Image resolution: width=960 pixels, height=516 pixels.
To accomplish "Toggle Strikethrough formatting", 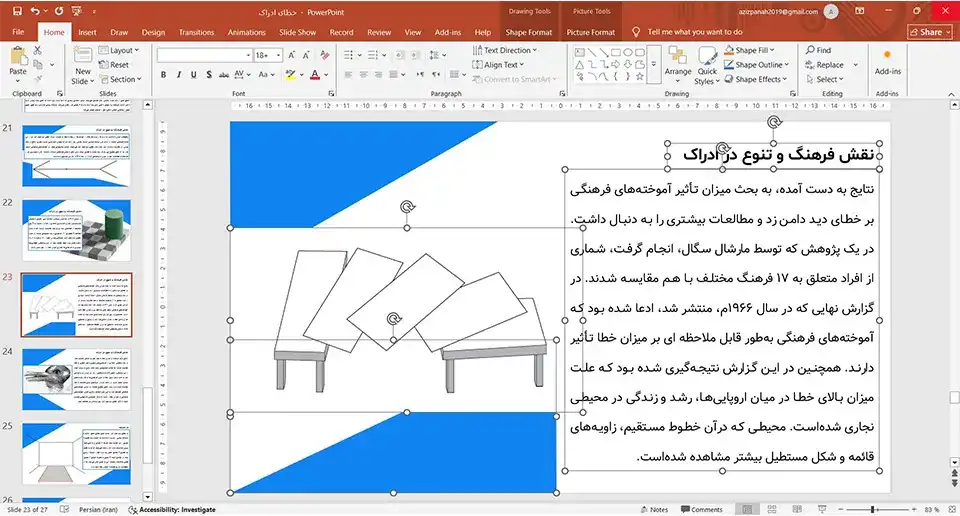I will click(224, 75).
